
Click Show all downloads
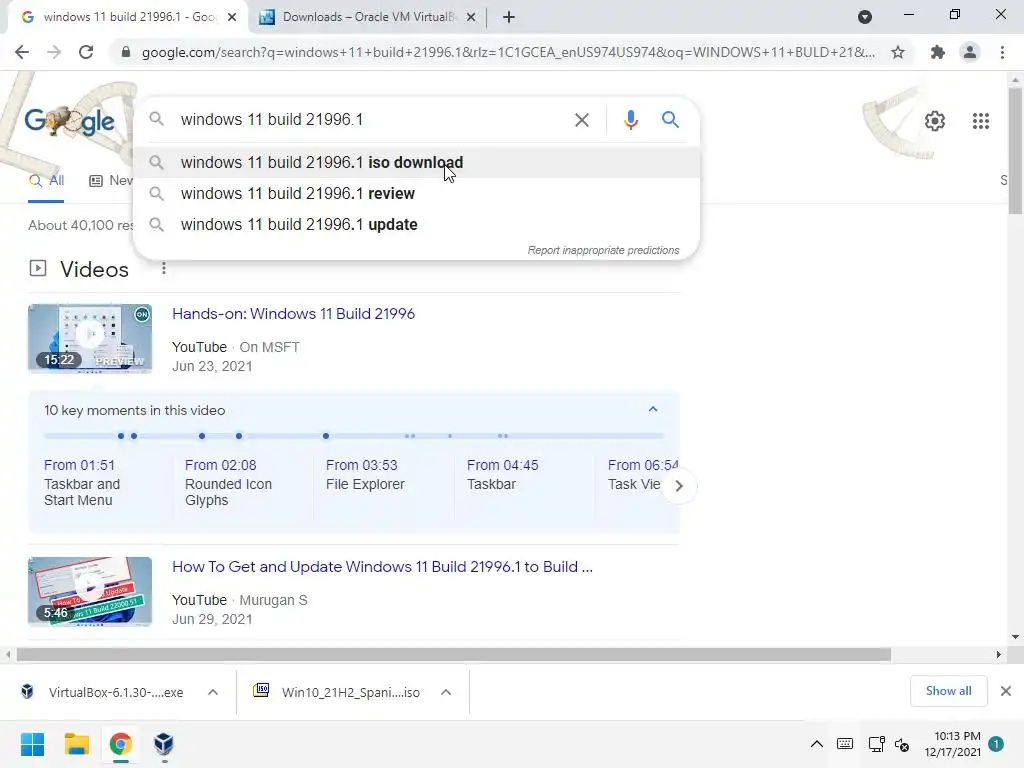click(x=948, y=691)
